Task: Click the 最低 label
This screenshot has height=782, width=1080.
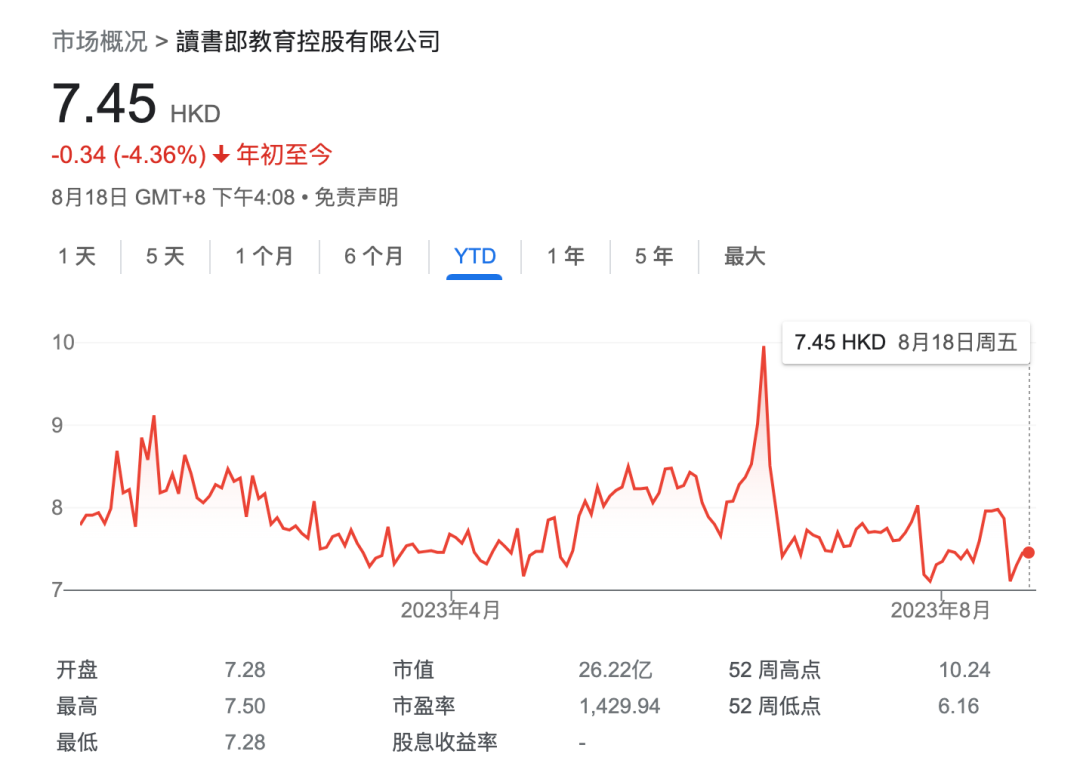Action: click(77, 743)
